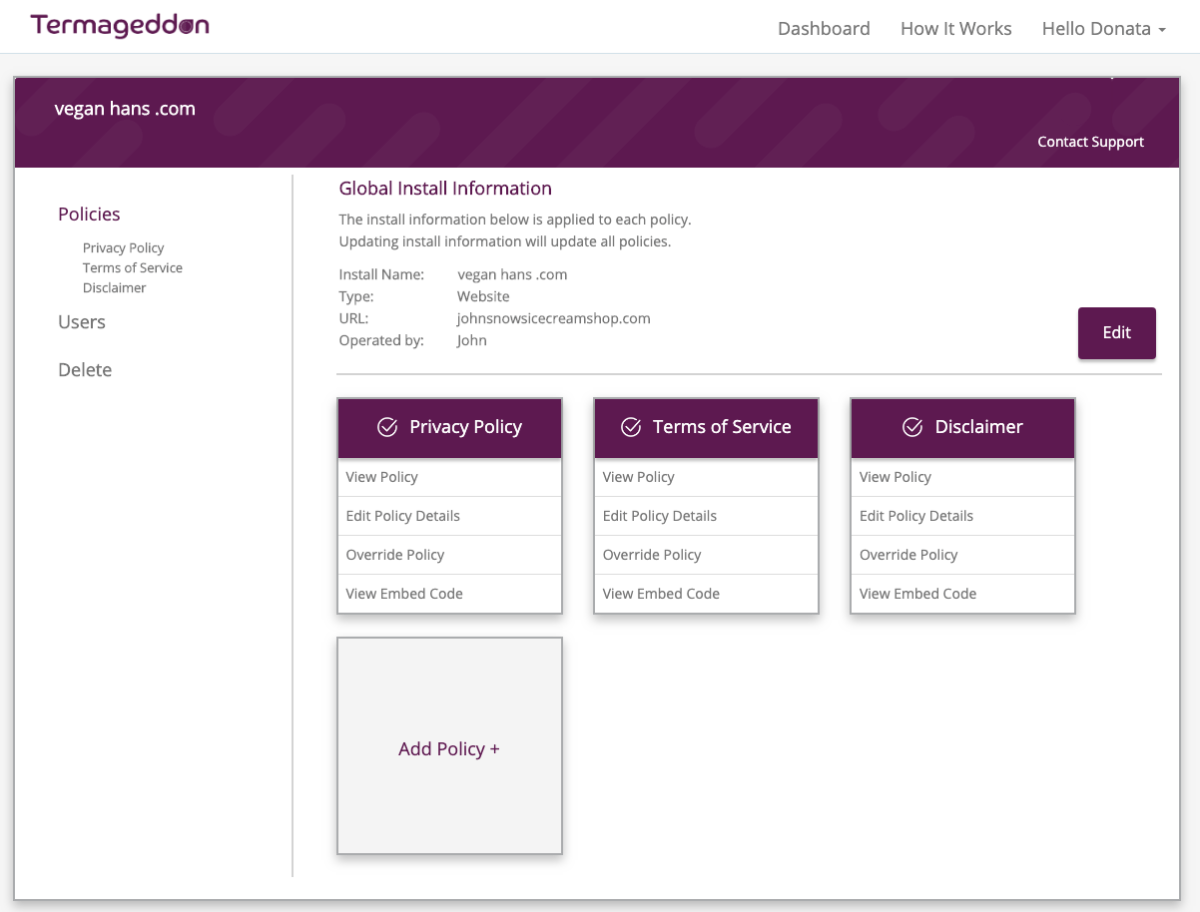Click the checkmark icon on Disclaimer card
Viewport: 1200px width, 912px height.
tap(913, 427)
